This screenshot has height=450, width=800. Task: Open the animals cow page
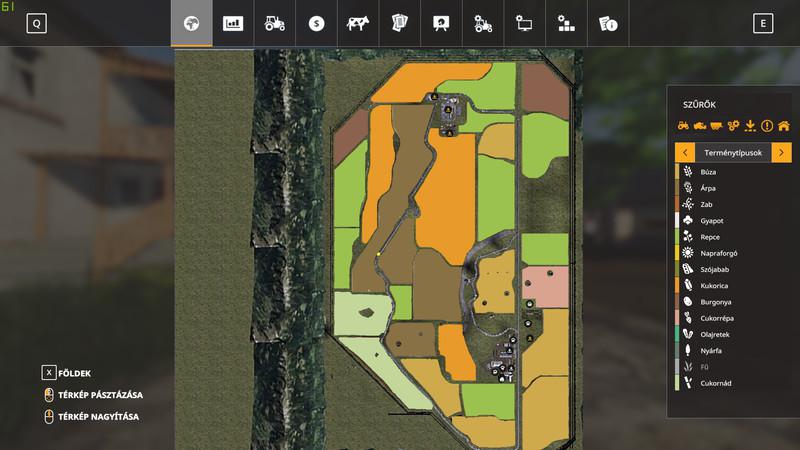(x=357, y=24)
